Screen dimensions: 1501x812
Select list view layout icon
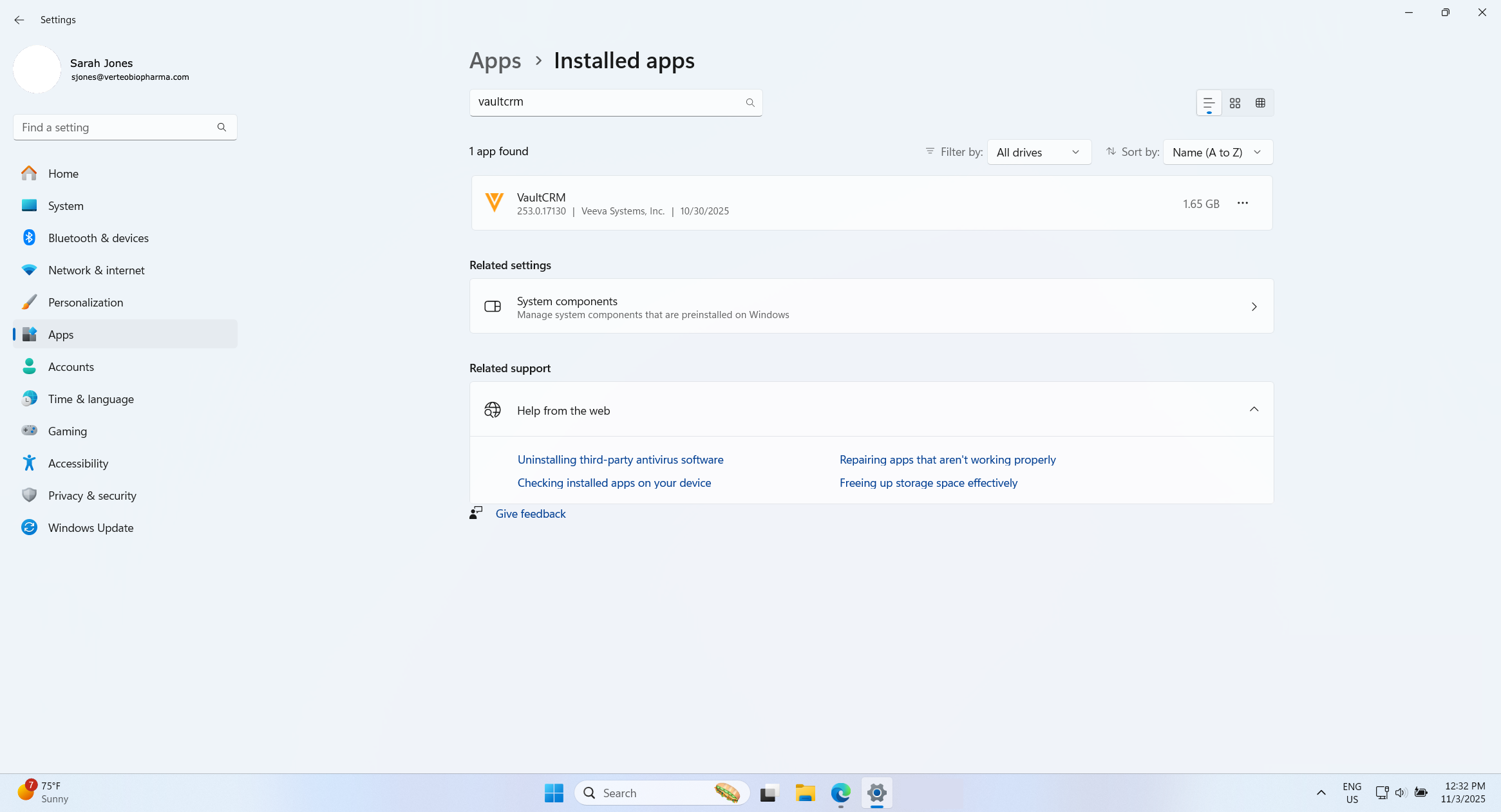pyautogui.click(x=1209, y=103)
